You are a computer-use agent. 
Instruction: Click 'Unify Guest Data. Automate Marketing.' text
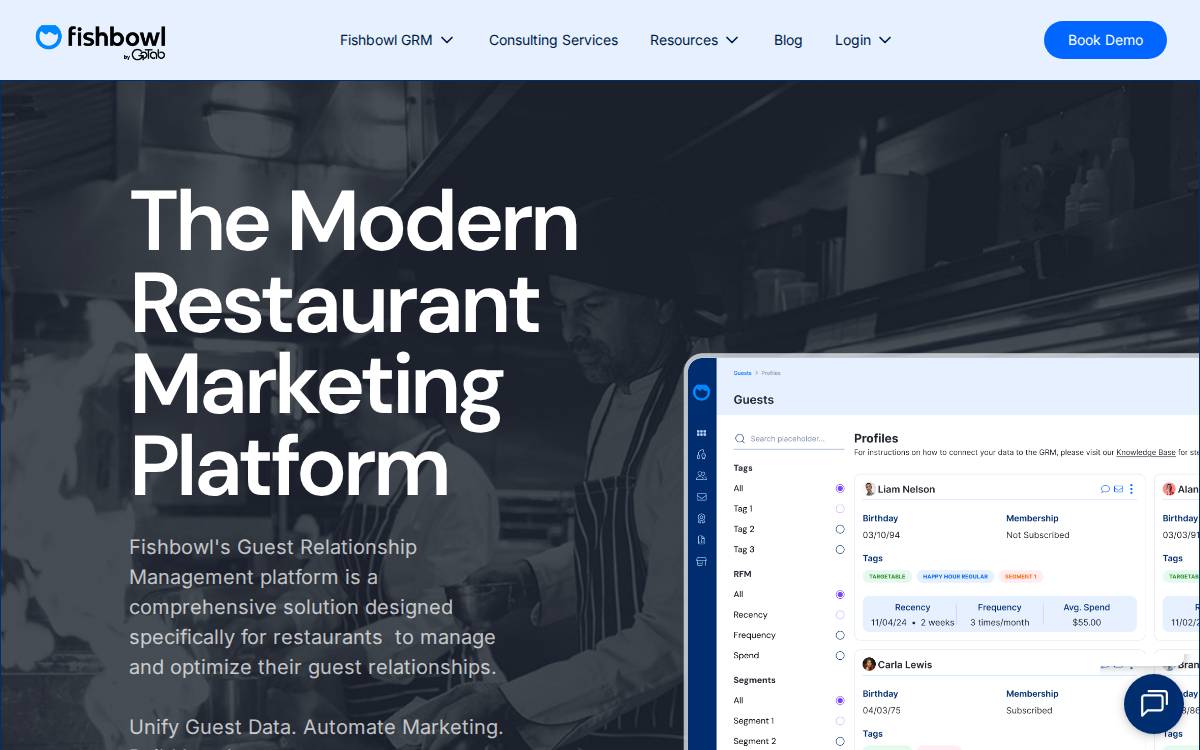click(x=316, y=727)
